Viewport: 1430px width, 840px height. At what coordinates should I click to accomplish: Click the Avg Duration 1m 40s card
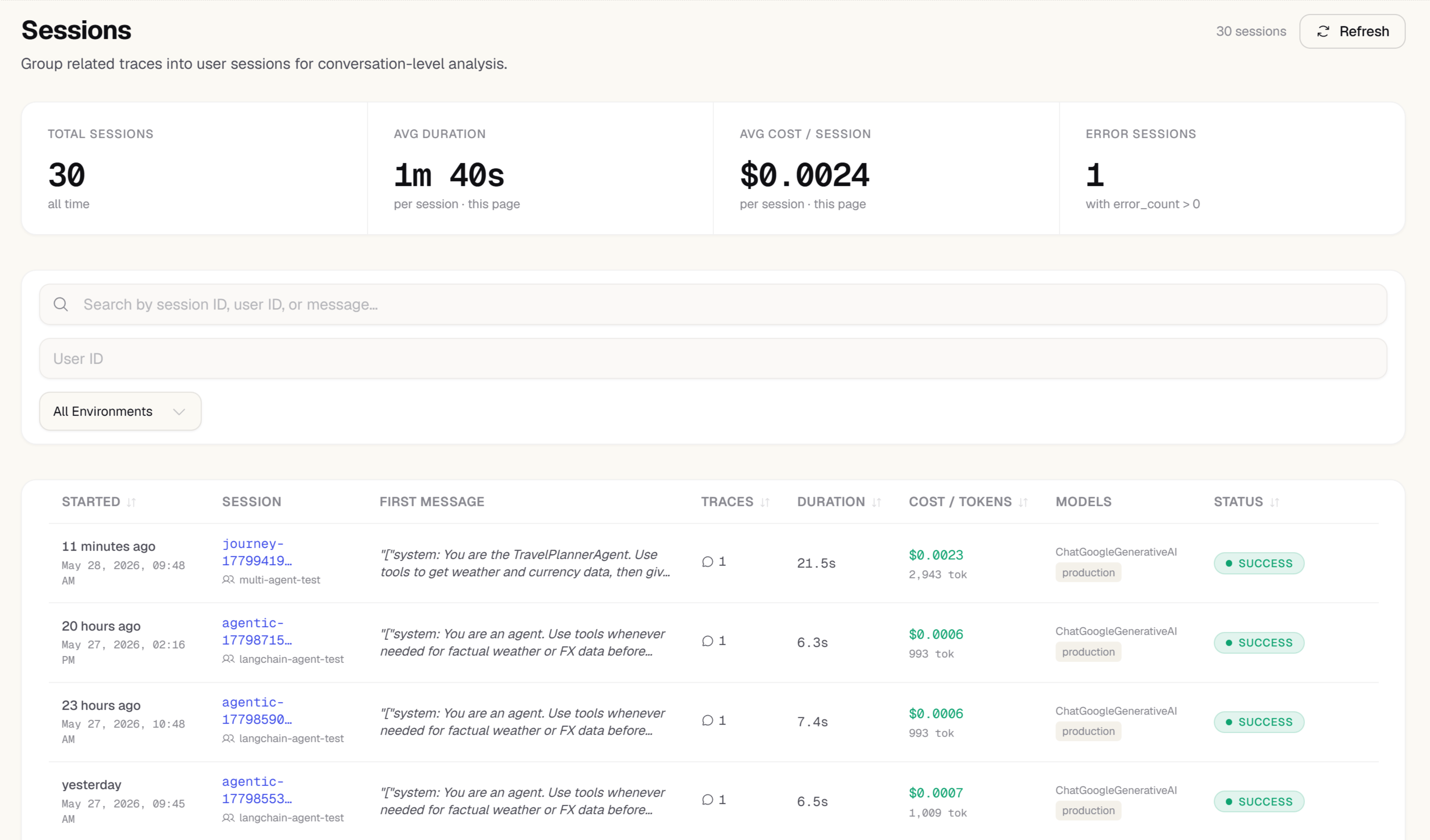[540, 169]
